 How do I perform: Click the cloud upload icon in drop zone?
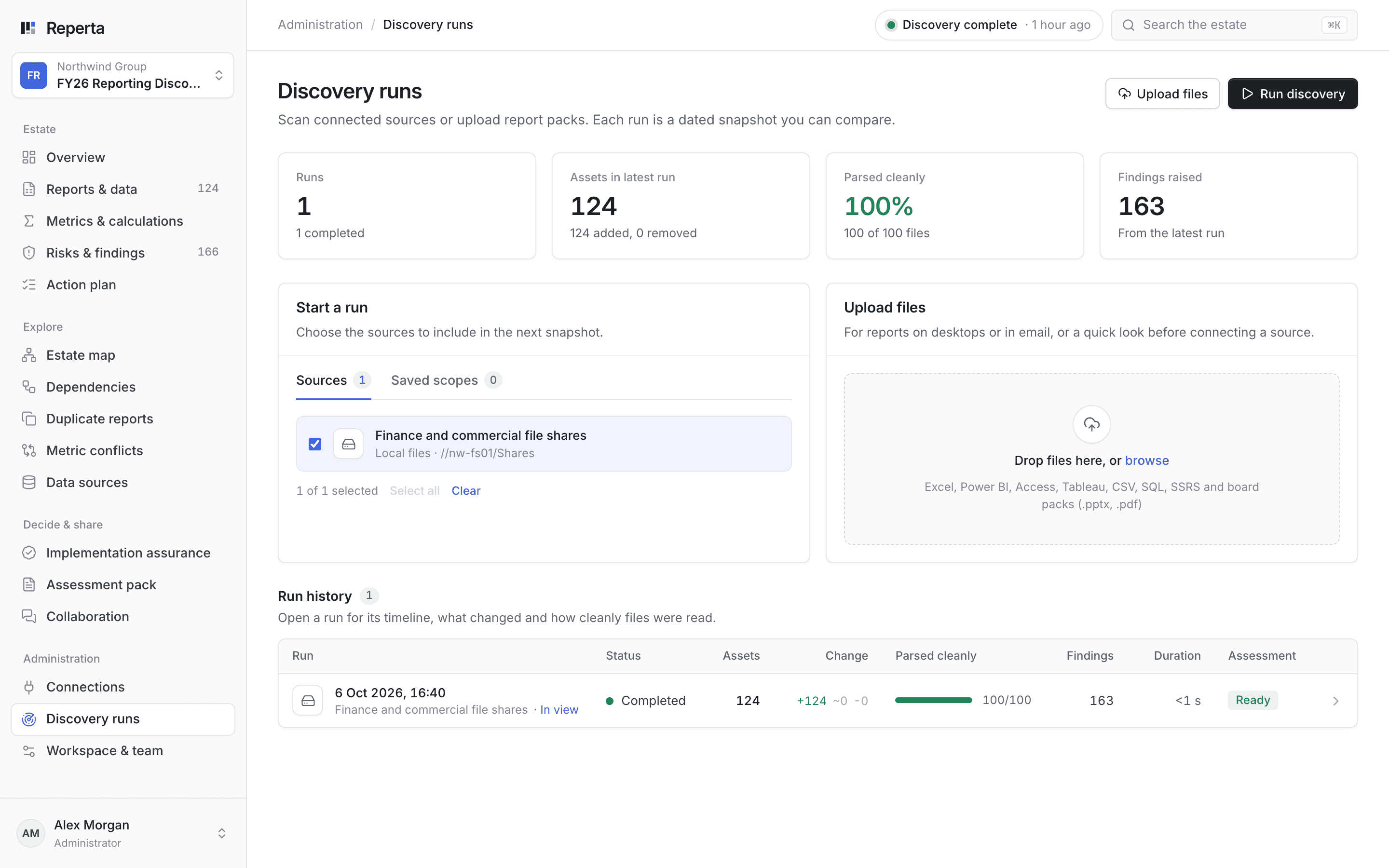point(1091,424)
